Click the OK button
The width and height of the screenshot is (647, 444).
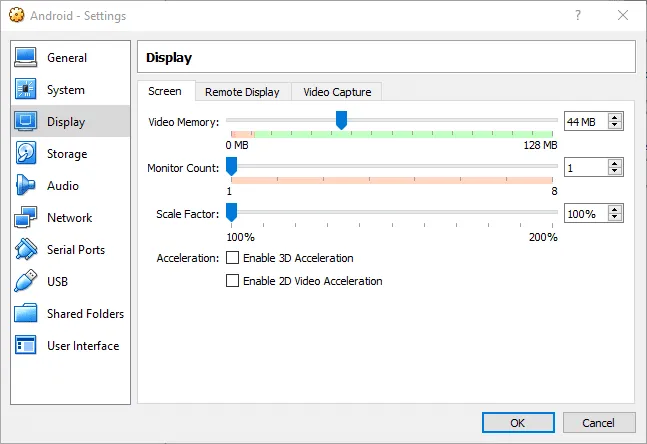coord(517,423)
